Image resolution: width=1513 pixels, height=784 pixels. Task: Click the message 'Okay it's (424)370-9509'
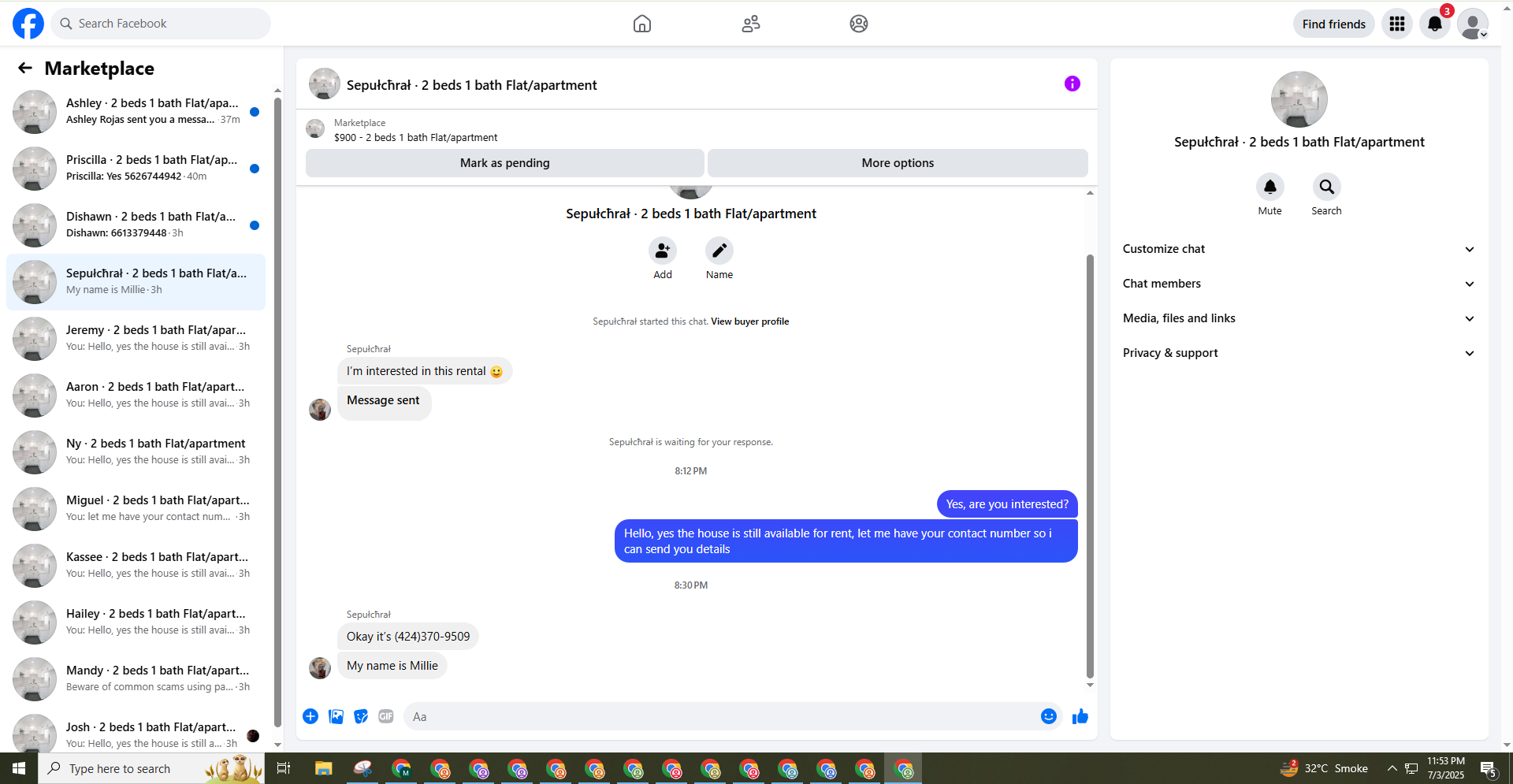pyautogui.click(x=408, y=637)
